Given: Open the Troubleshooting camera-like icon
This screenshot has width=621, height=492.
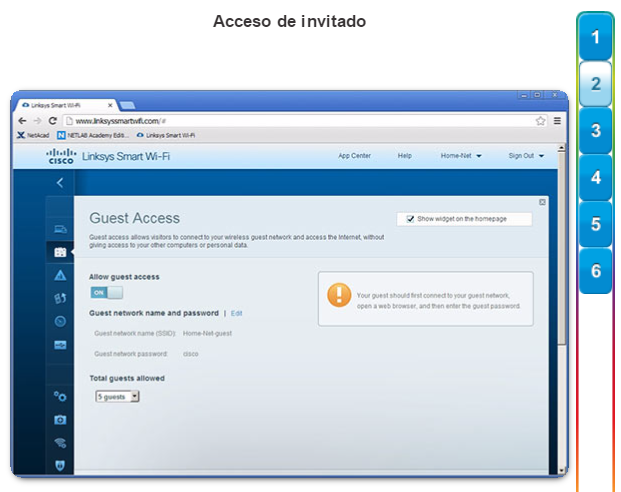Looking at the screenshot, I should (60, 420).
